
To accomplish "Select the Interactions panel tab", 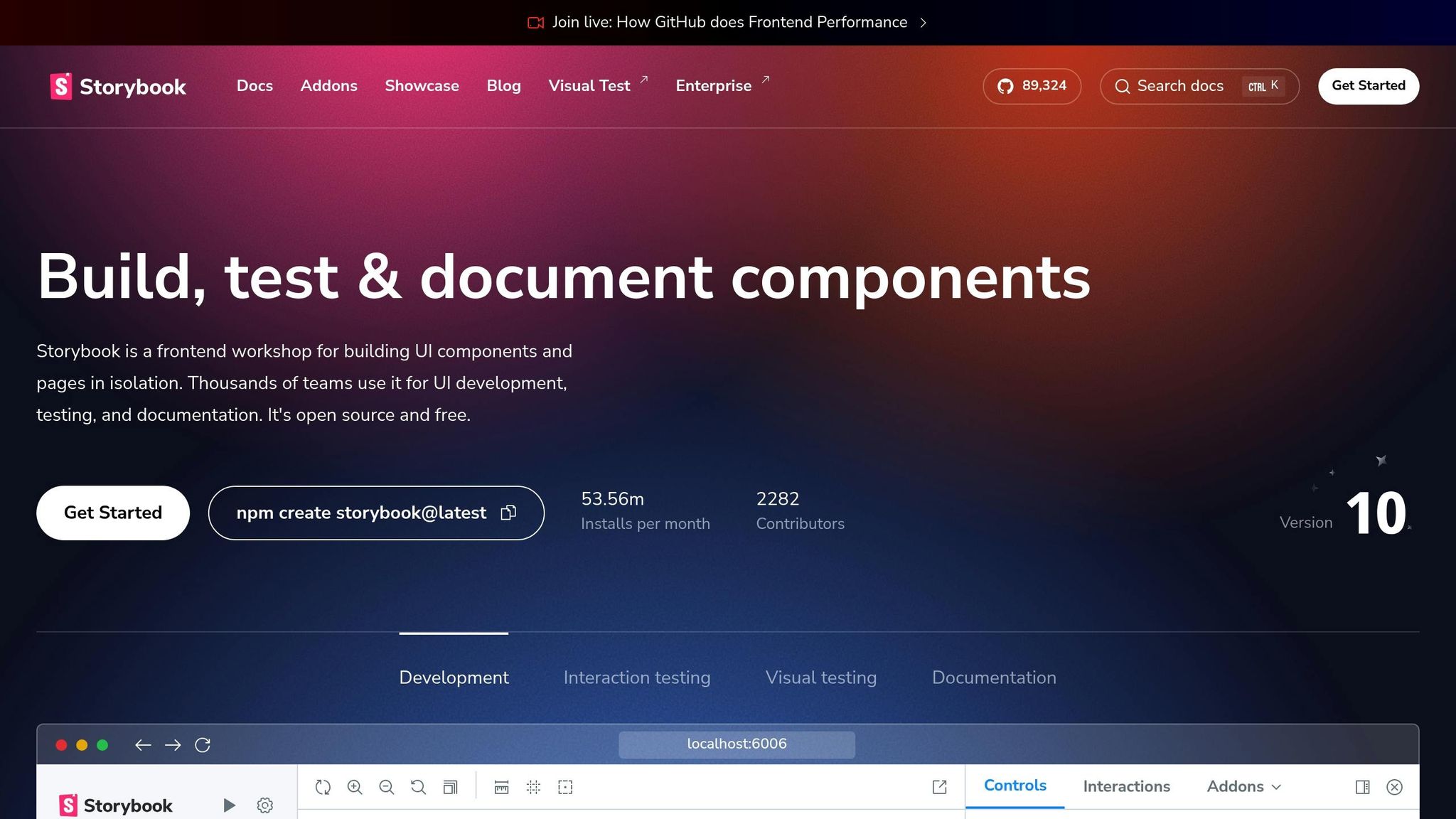I will click(x=1126, y=786).
